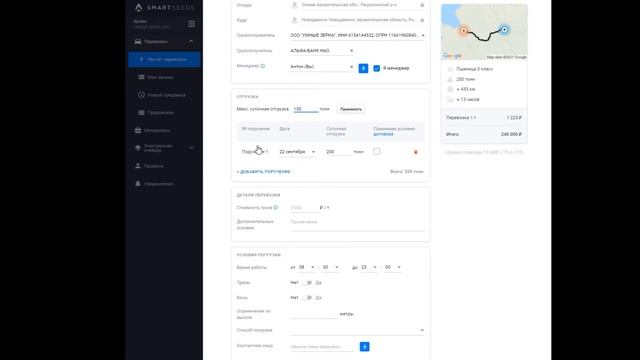Click the info icon beside Менеджер
Screen dimensions: 640x360
tap(263, 66)
